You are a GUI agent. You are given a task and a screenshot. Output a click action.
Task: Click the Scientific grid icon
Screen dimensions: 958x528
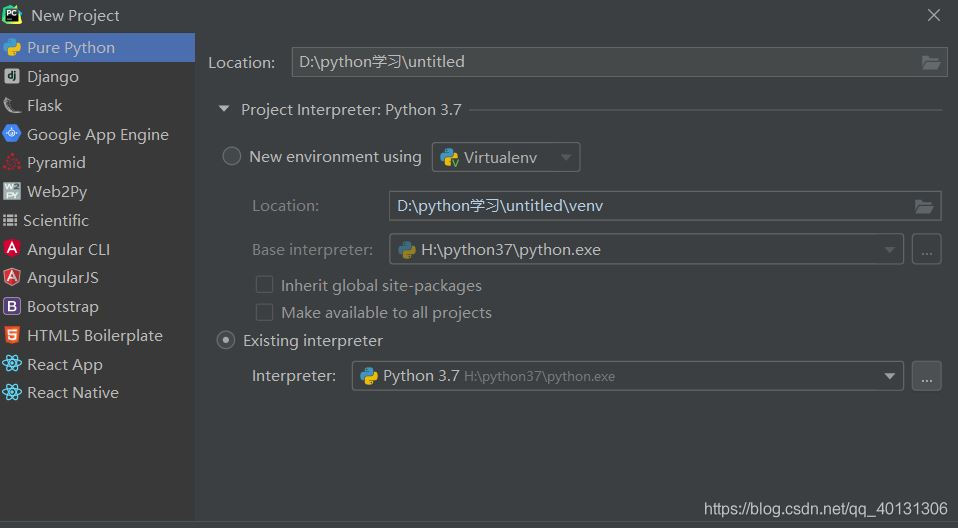coord(10,220)
